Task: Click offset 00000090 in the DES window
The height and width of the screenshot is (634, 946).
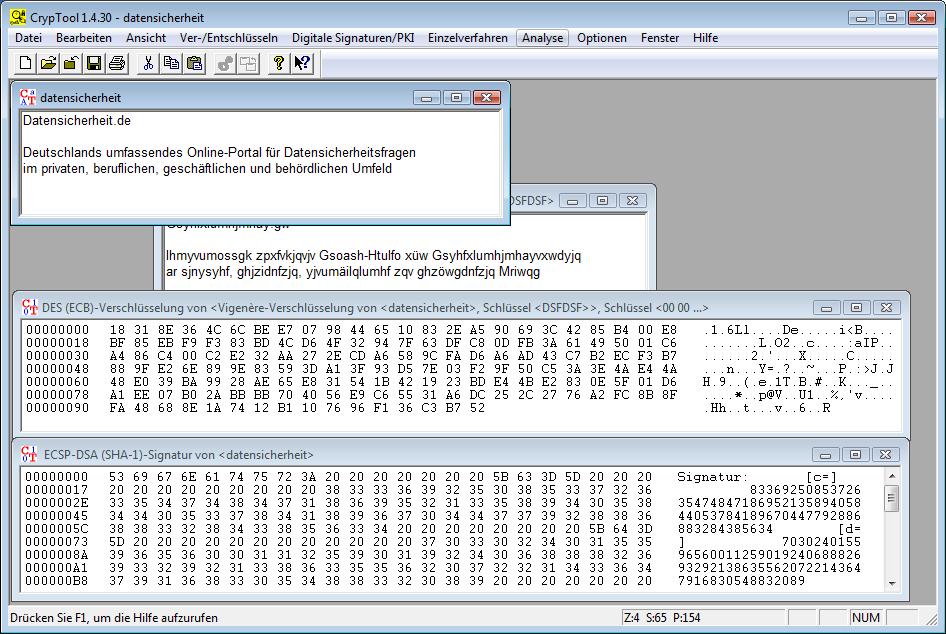Action: pos(57,408)
